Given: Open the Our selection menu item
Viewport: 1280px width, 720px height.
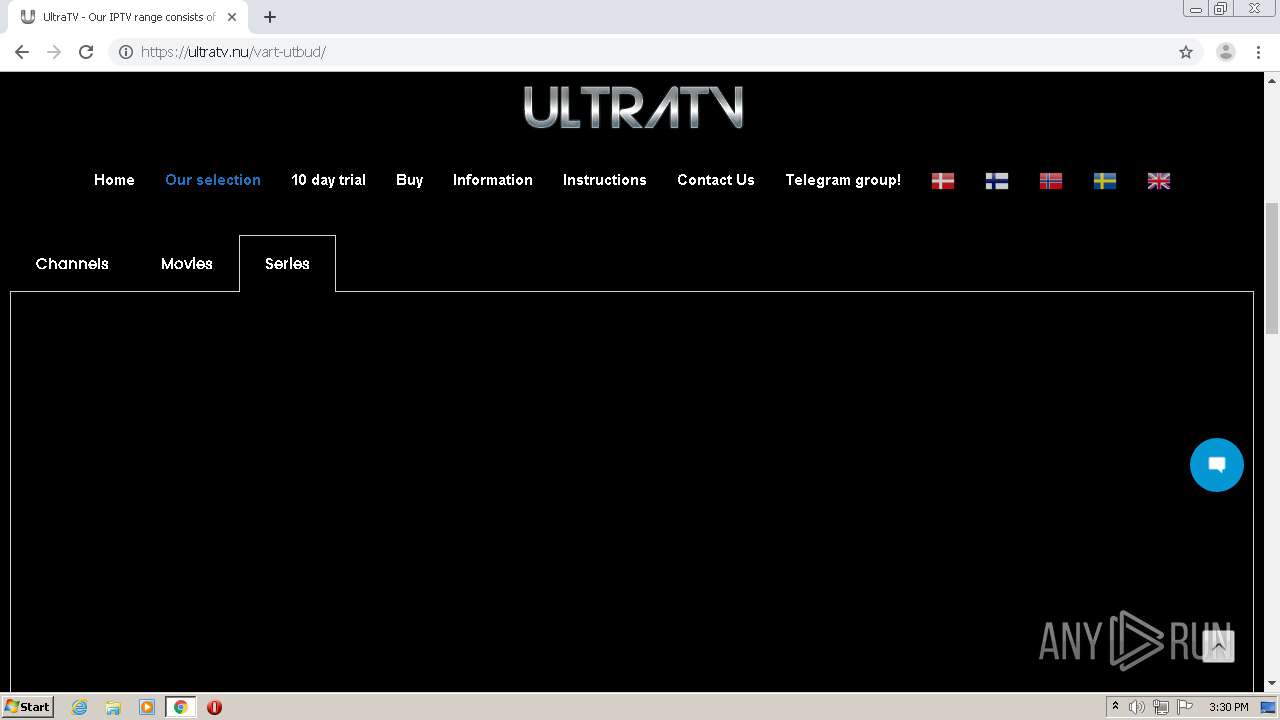Looking at the screenshot, I should (213, 180).
